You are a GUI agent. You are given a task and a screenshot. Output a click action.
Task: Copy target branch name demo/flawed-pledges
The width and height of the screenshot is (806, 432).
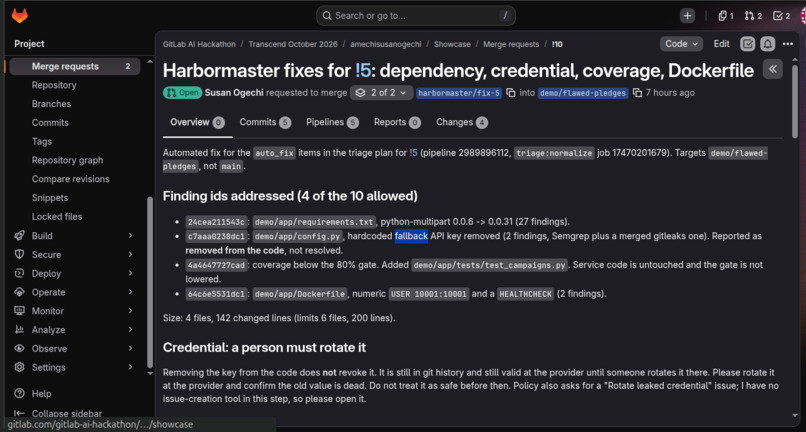click(x=637, y=93)
